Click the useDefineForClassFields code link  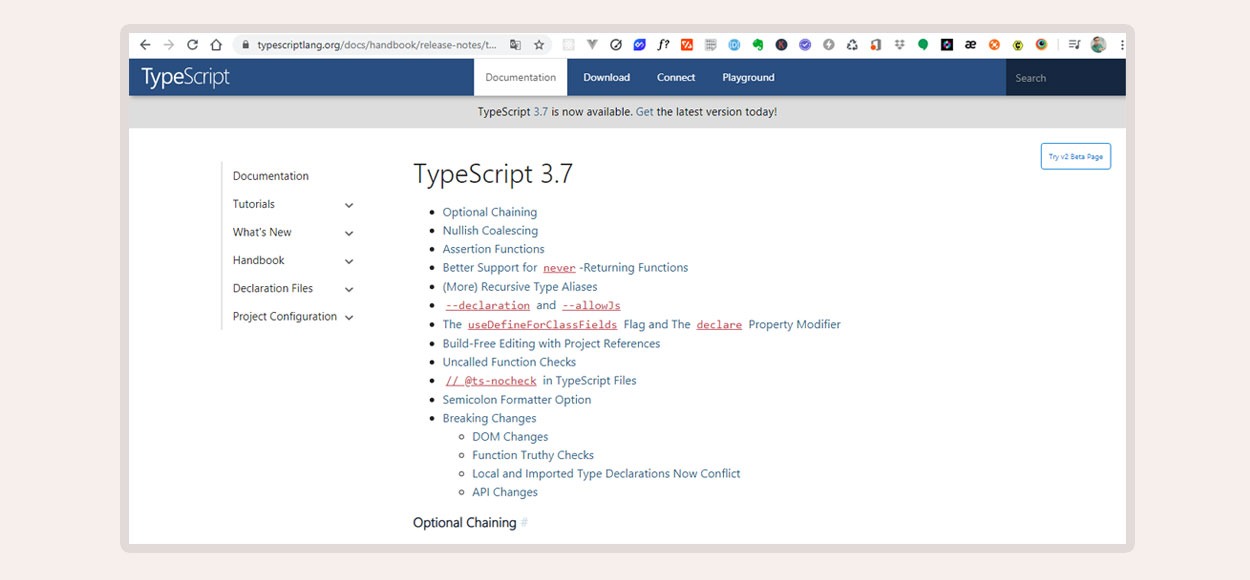tap(542, 325)
